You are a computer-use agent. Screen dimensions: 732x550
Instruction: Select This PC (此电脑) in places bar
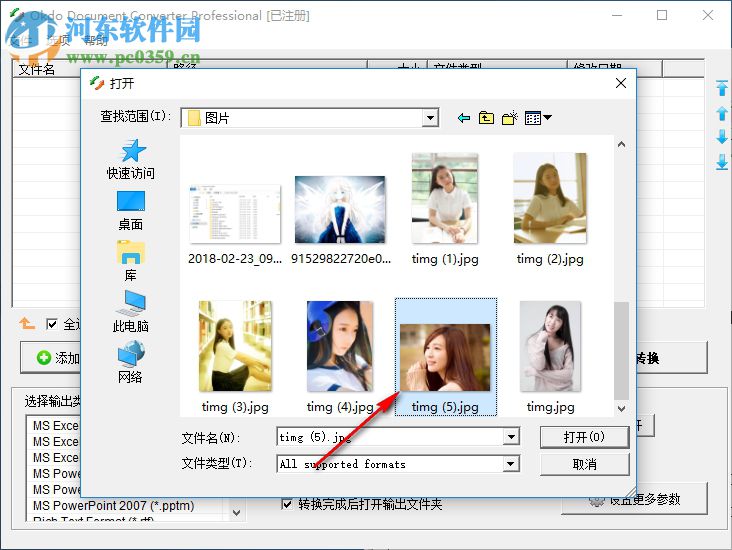pos(131,312)
